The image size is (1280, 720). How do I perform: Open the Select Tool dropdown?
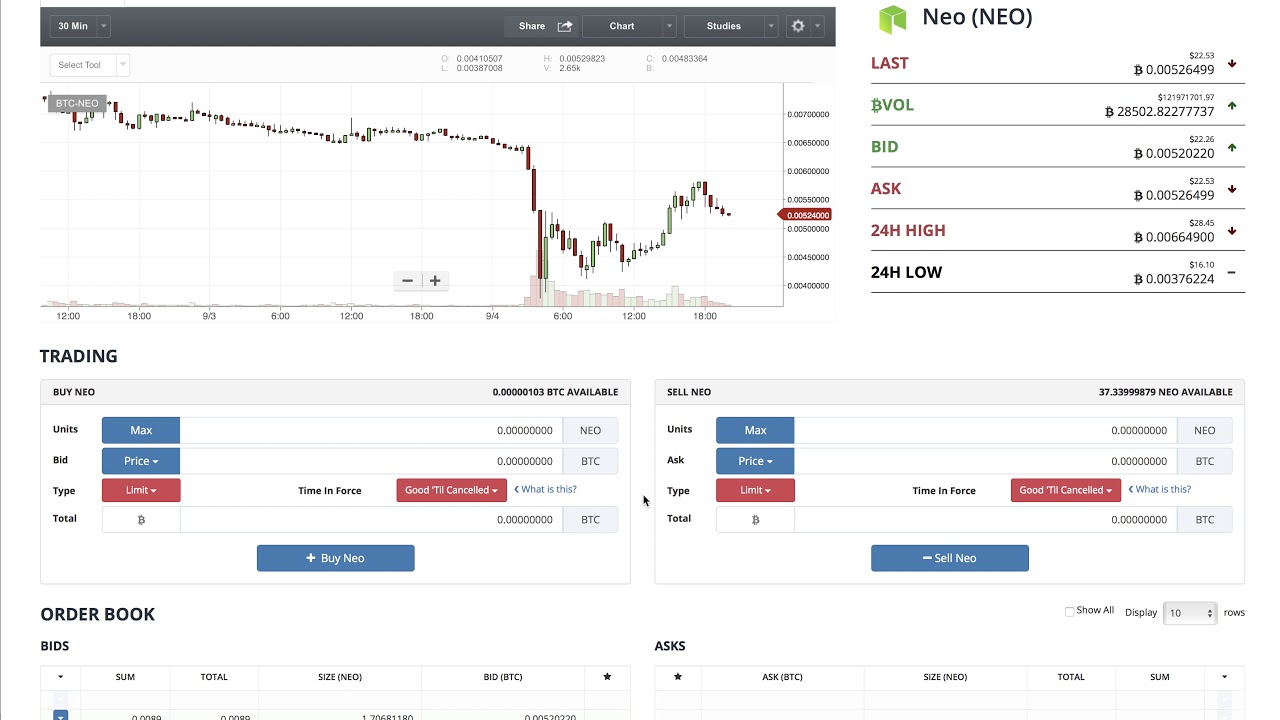[89, 65]
